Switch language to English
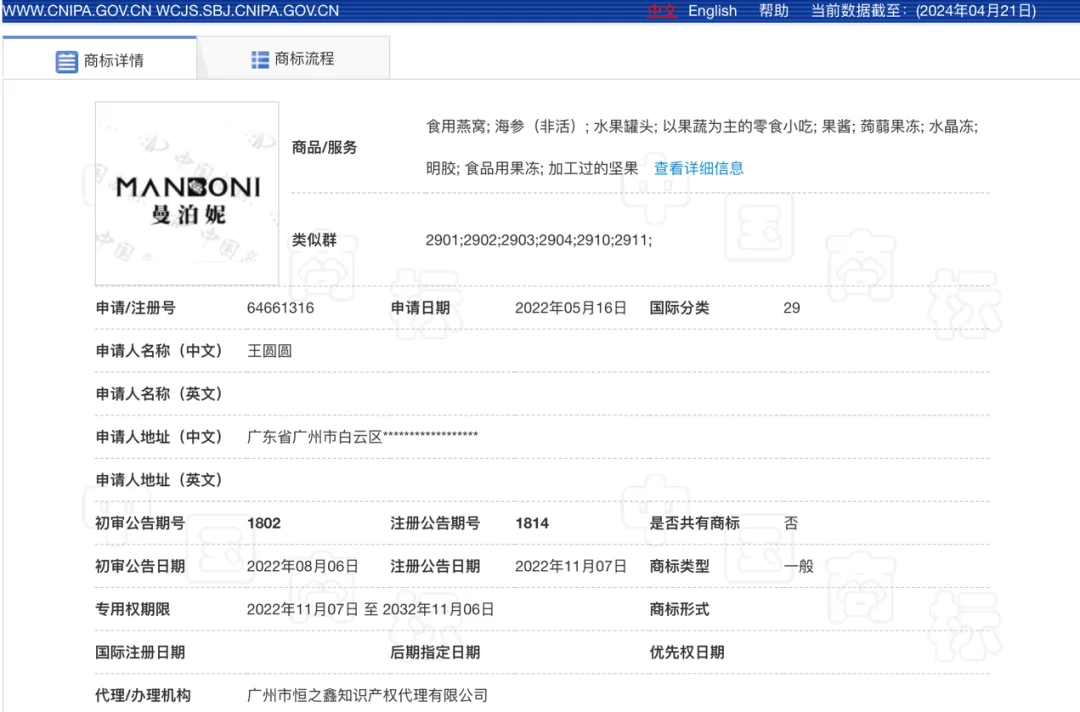1080x712 pixels. coord(712,11)
